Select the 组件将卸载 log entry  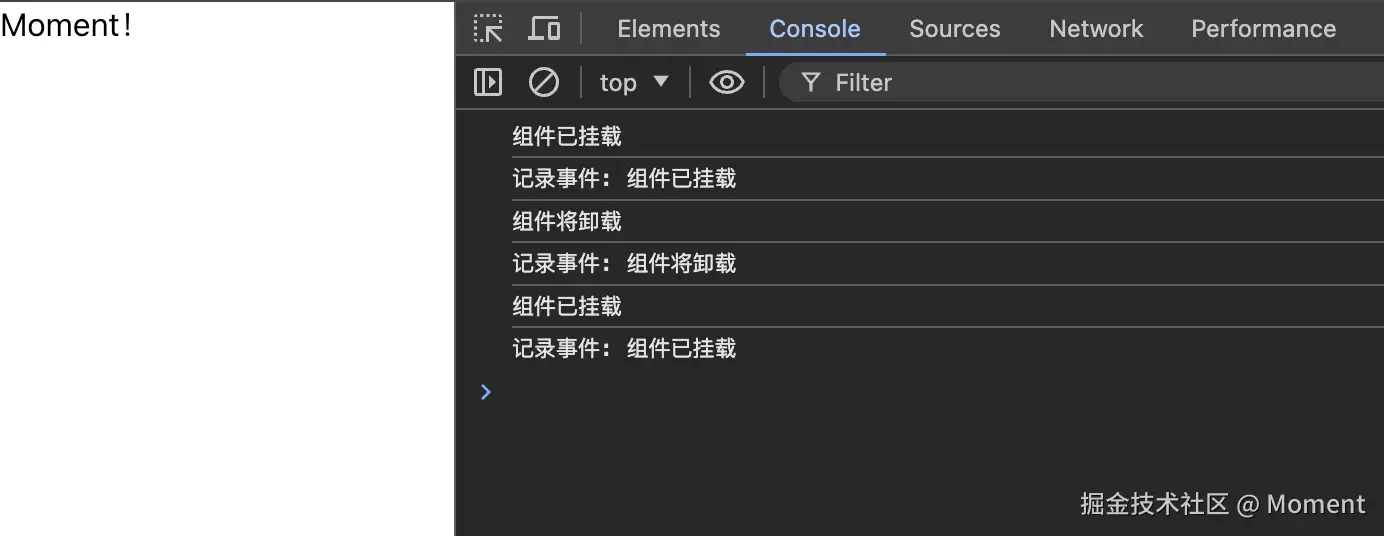click(567, 221)
